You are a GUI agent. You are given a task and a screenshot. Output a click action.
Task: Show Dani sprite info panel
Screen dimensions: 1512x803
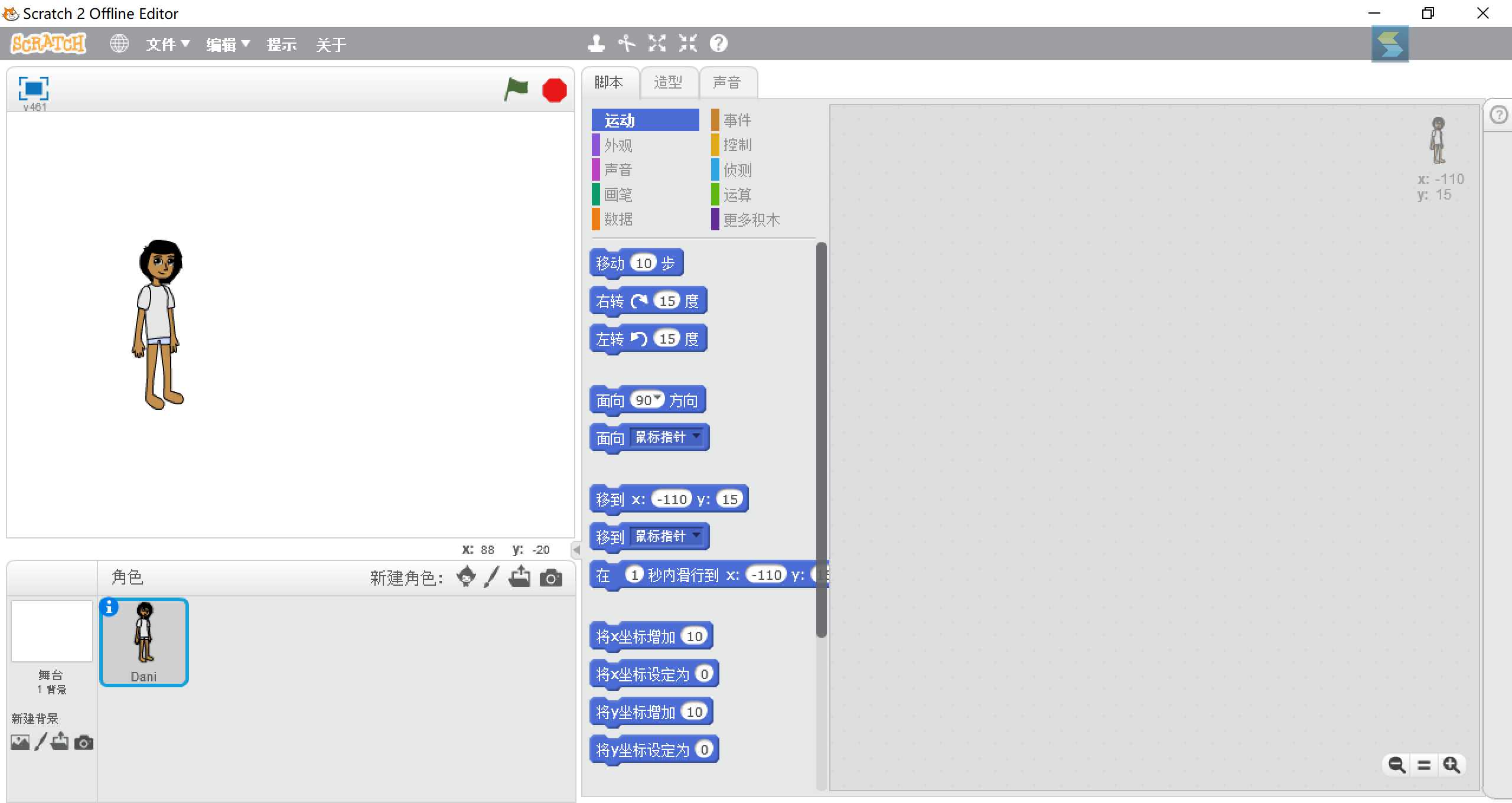(109, 607)
